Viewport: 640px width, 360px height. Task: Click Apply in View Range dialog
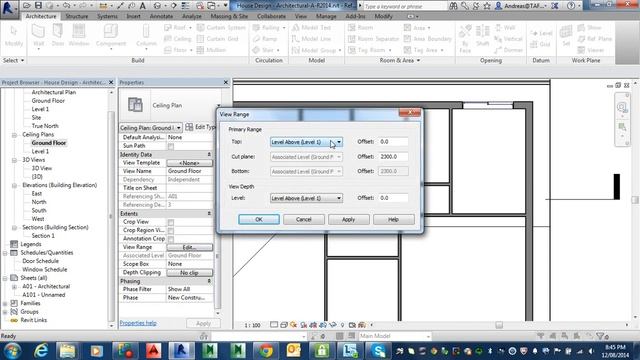pyautogui.click(x=349, y=220)
